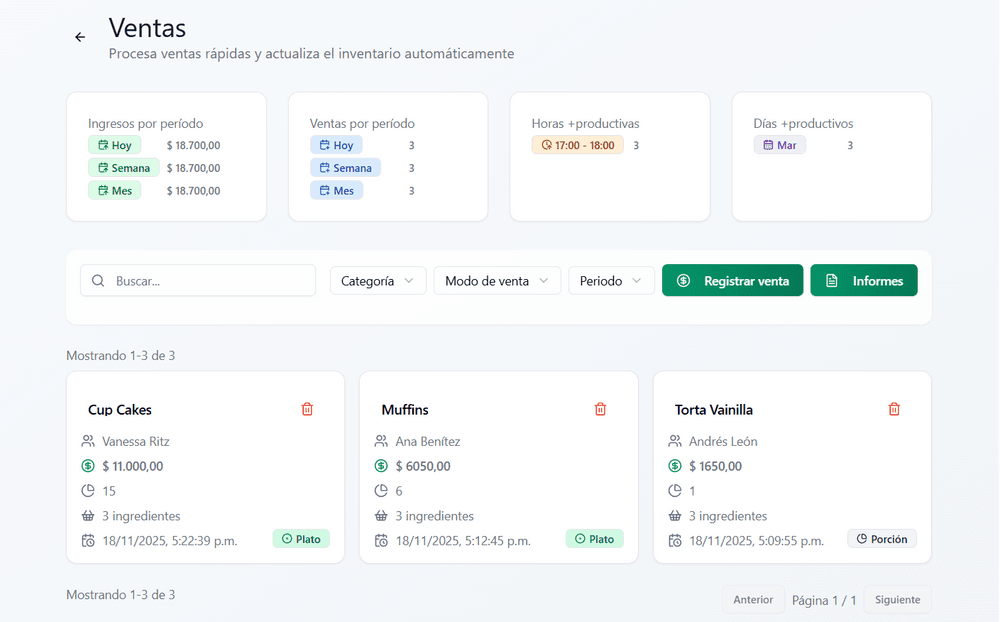Screen dimensions: 1000x622
Task: Select the Mes badge under Ingresos por período
Action: [x=114, y=190]
